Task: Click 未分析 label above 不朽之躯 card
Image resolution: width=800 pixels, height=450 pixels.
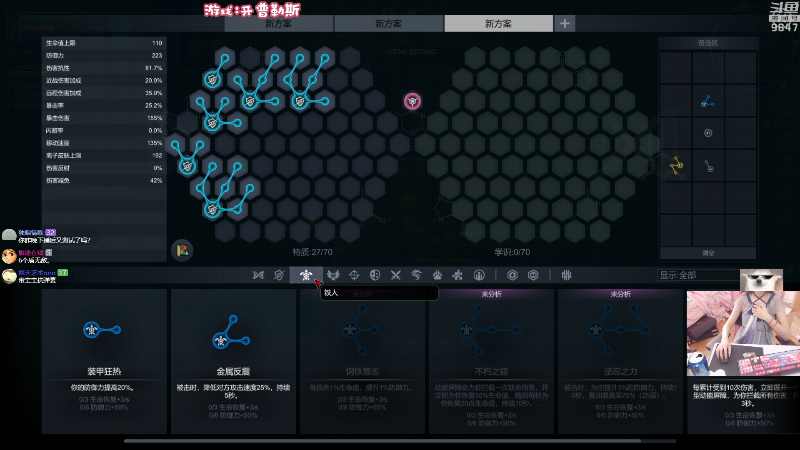Action: click(x=491, y=294)
